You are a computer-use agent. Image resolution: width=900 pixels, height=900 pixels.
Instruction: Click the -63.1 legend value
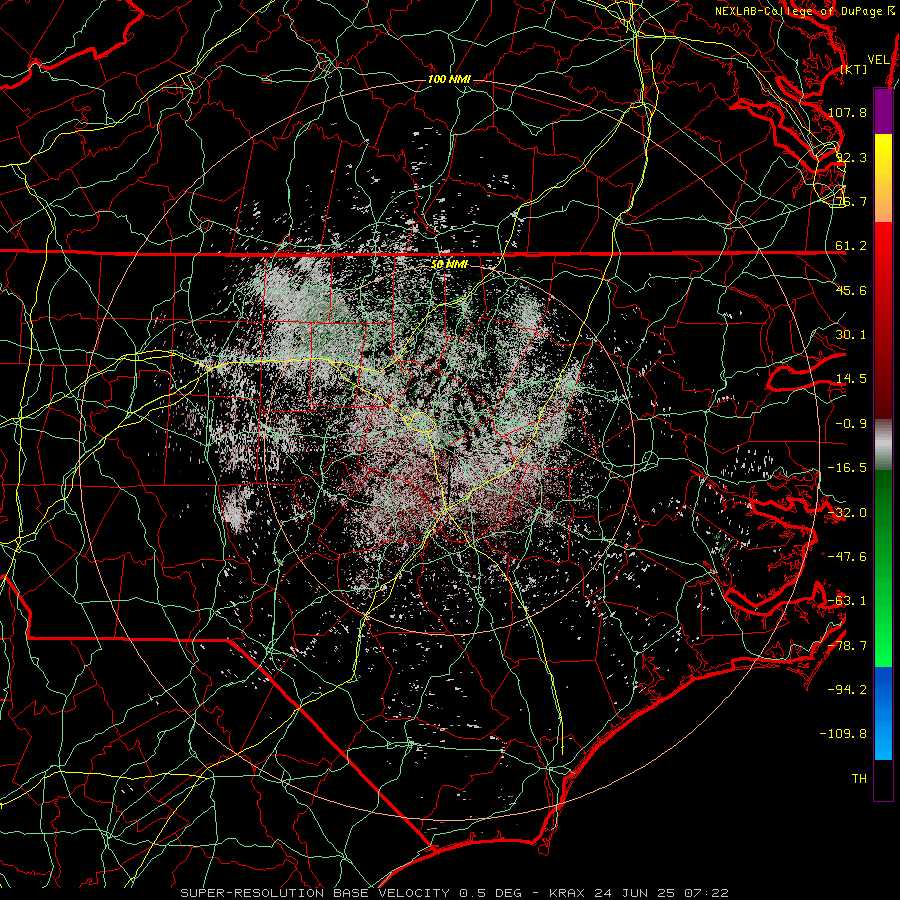pyautogui.click(x=847, y=601)
